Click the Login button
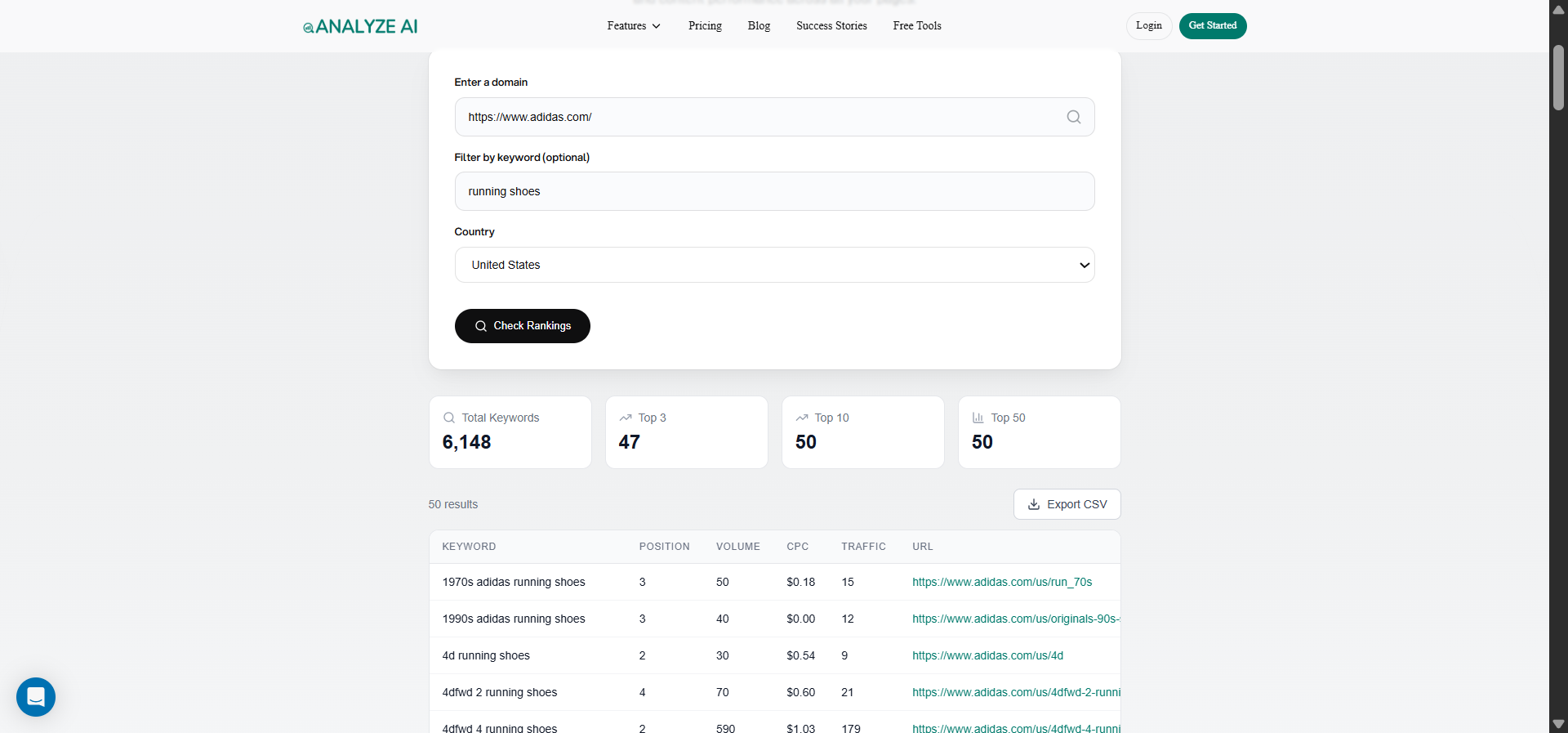Image resolution: width=1568 pixels, height=733 pixels. point(1149,26)
